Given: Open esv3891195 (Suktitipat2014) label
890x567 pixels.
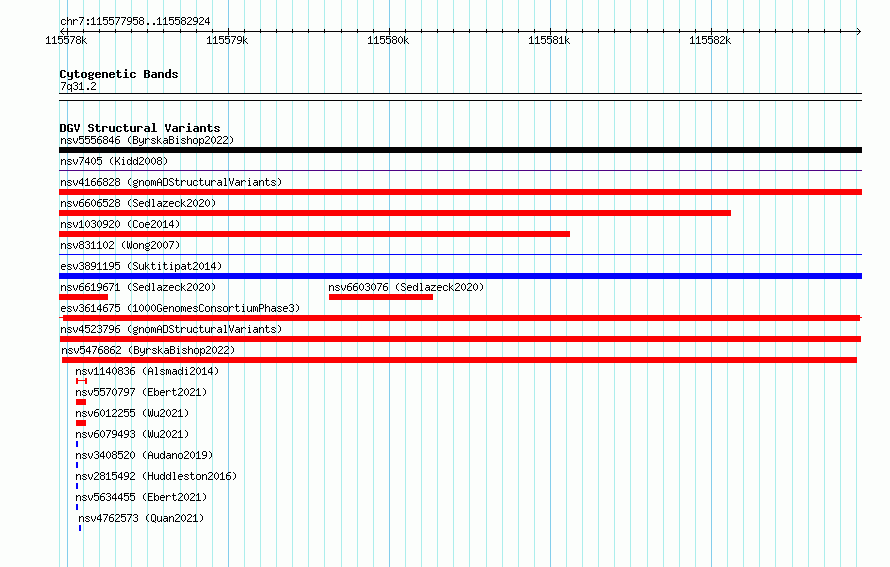Looking at the screenshot, I should click(x=141, y=266).
